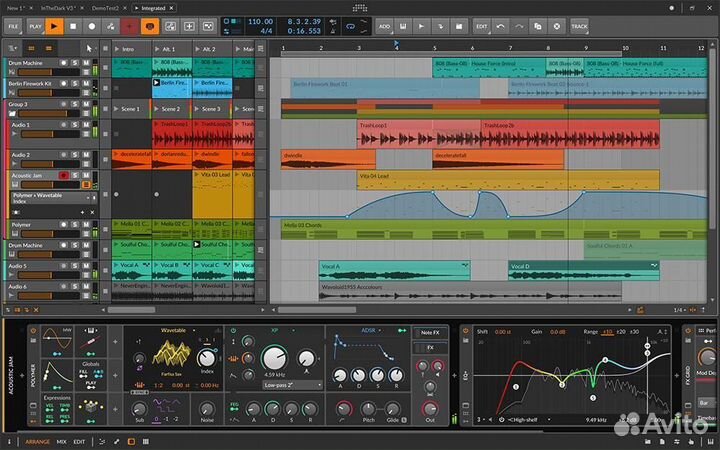Click the duplicate/copy icon in toolbar
This screenshot has width=720, height=450.
pos(538,26)
